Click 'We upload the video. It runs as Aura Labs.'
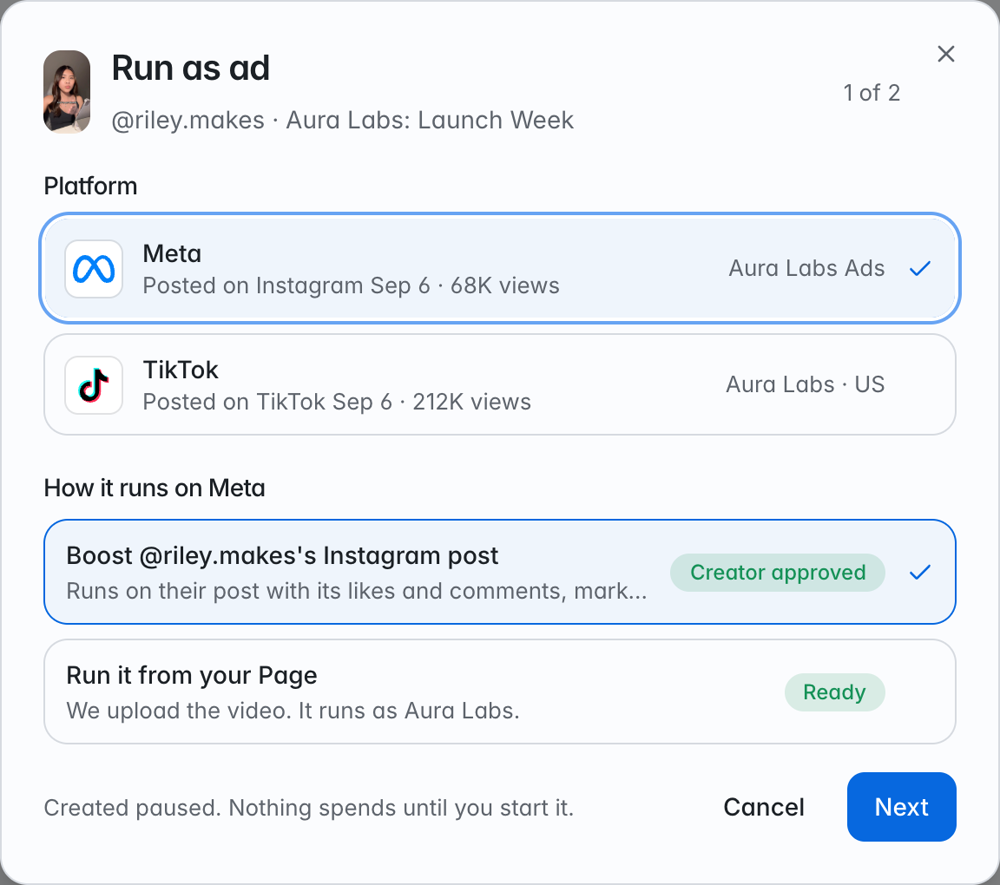The width and height of the screenshot is (1000, 885). click(293, 710)
